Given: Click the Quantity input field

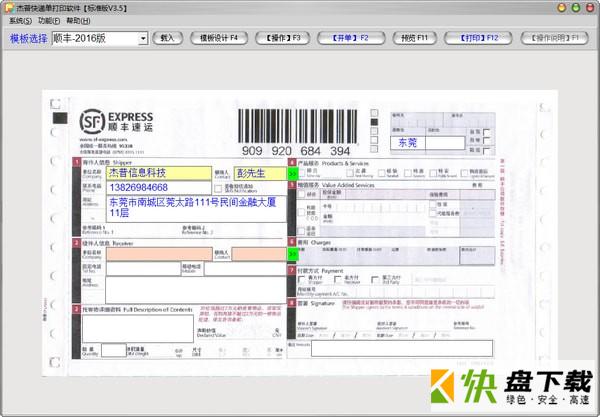Looking at the screenshot, I should pyautogui.click(x=114, y=350).
